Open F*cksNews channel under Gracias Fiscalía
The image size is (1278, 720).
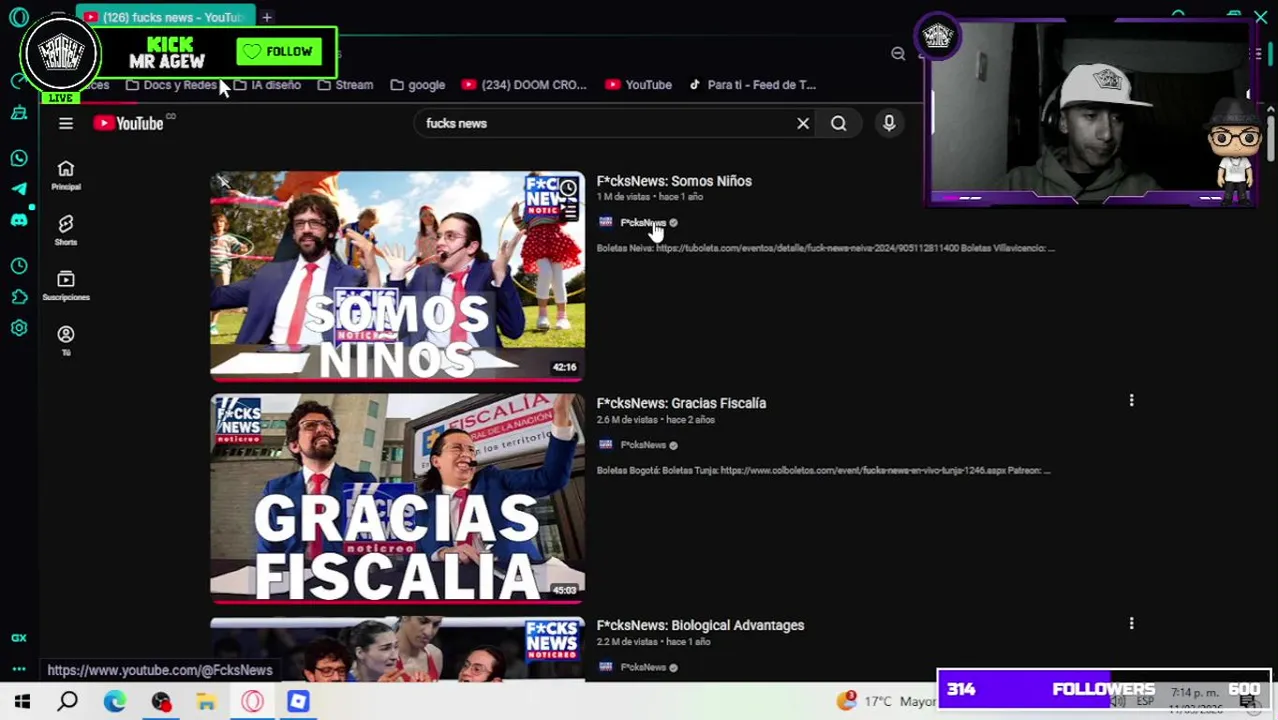click(x=642, y=445)
